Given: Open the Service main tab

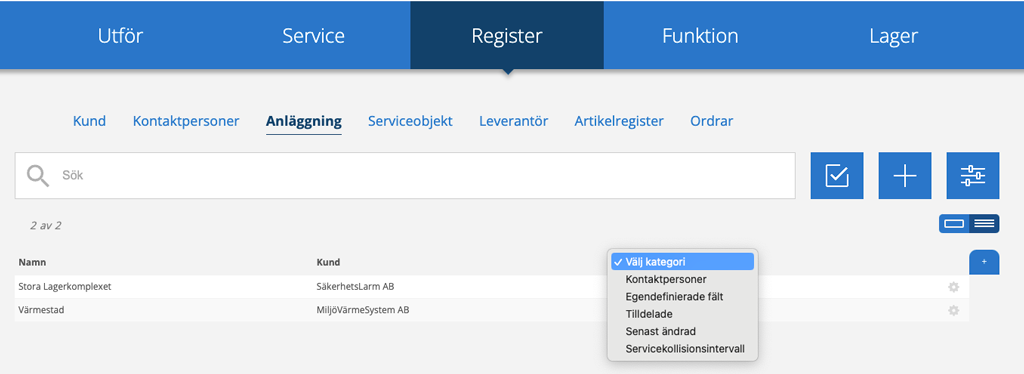Looking at the screenshot, I should point(313,35).
